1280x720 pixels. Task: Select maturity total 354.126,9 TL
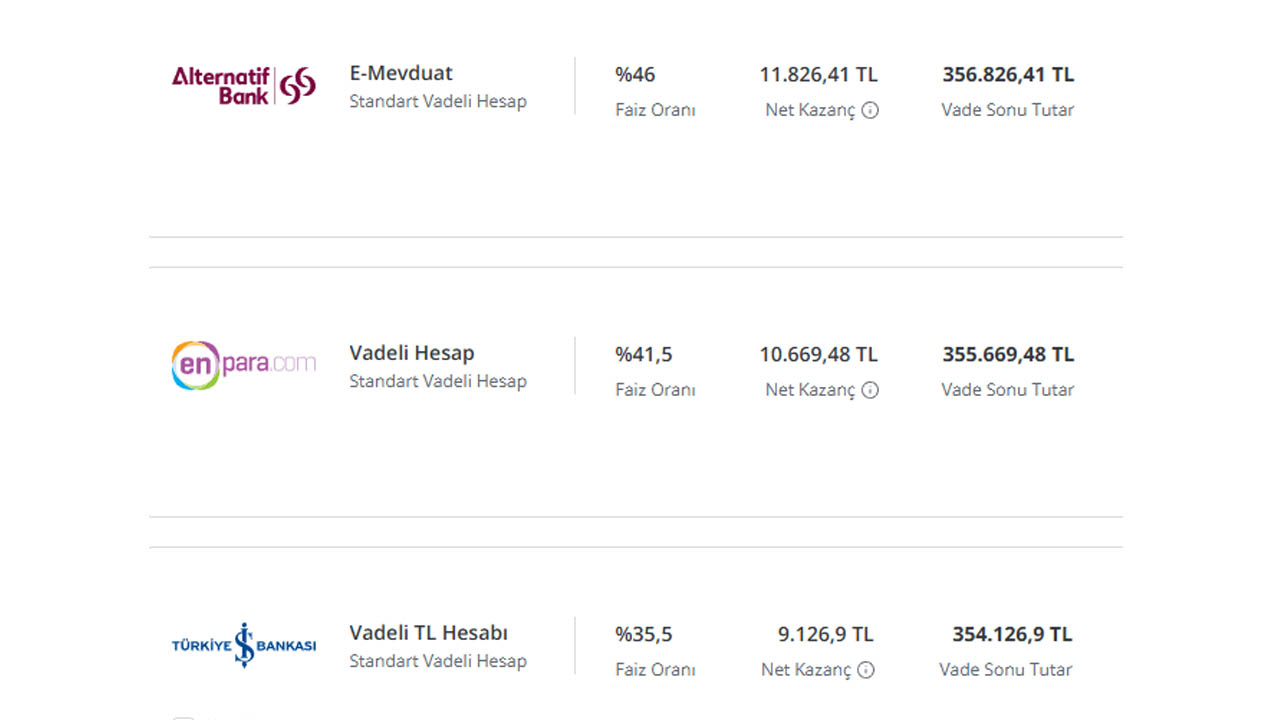click(1012, 634)
